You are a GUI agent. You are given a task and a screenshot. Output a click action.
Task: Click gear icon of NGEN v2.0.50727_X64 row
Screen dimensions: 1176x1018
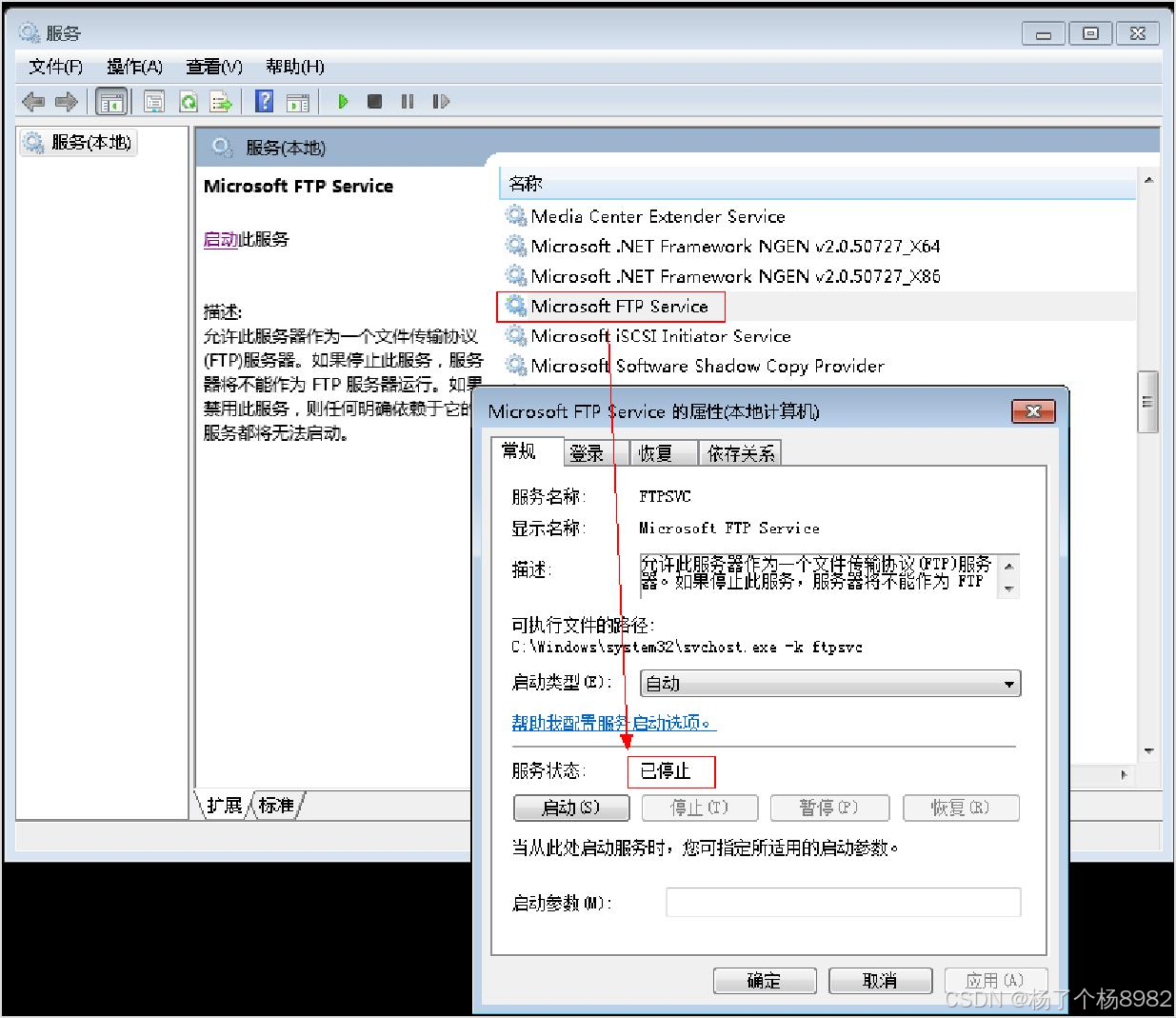516,246
